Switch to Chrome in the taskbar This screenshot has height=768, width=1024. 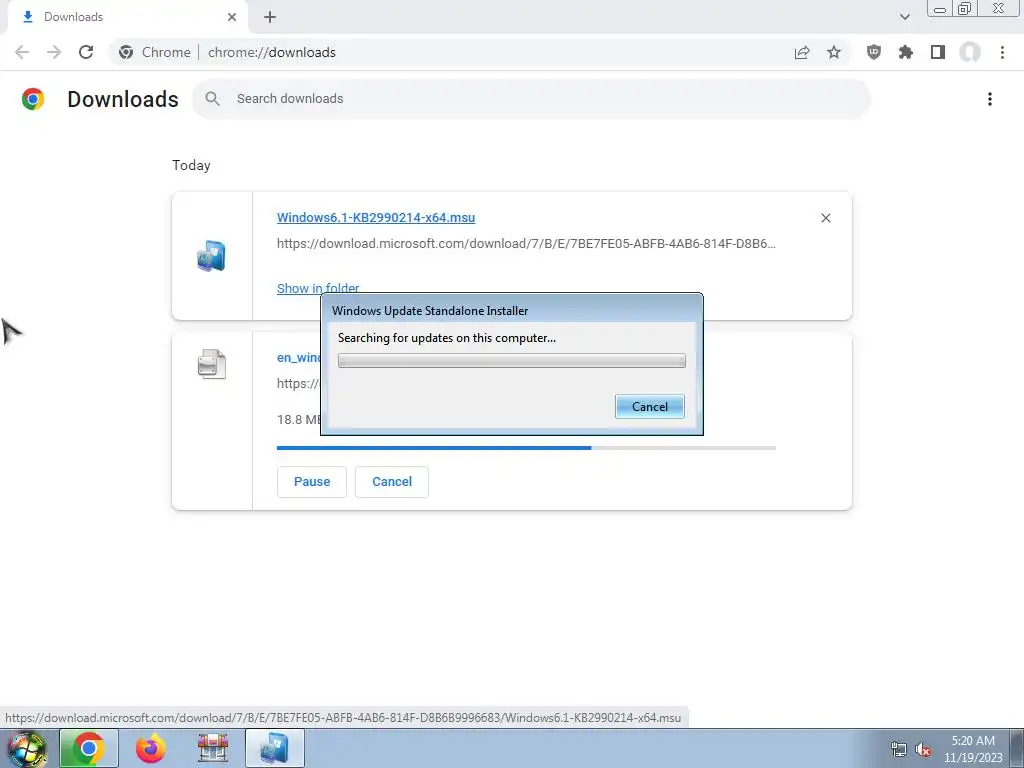(x=88, y=748)
